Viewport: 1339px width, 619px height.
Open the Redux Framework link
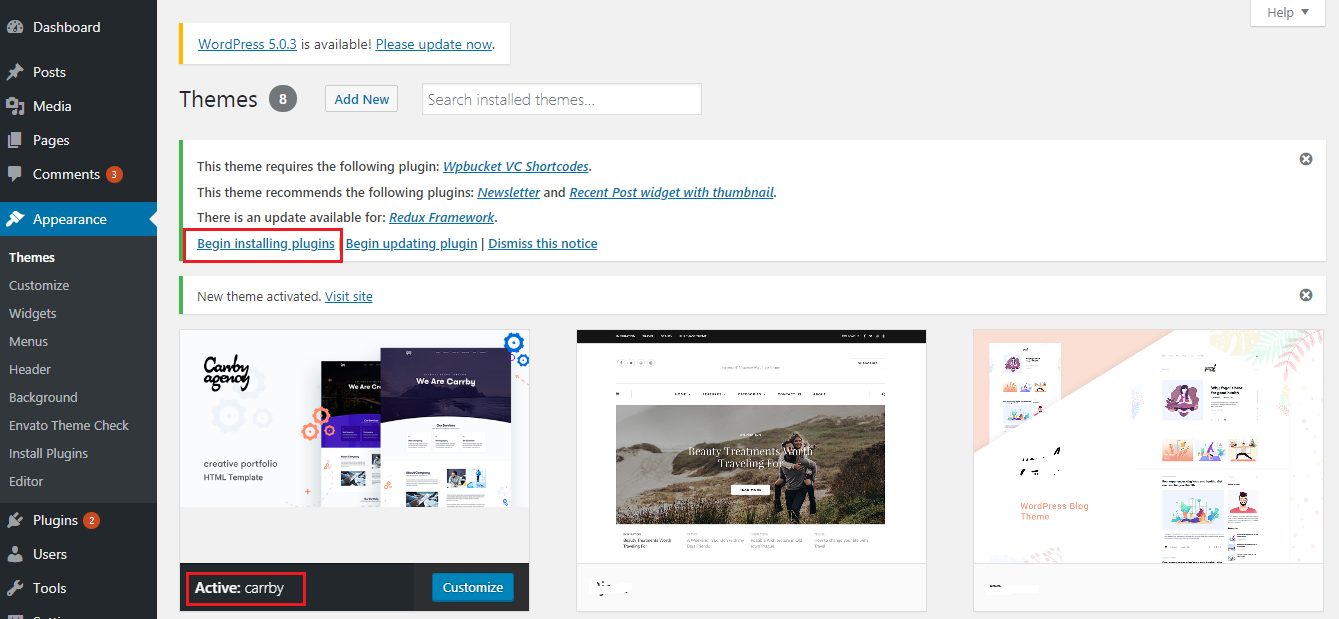(x=442, y=217)
